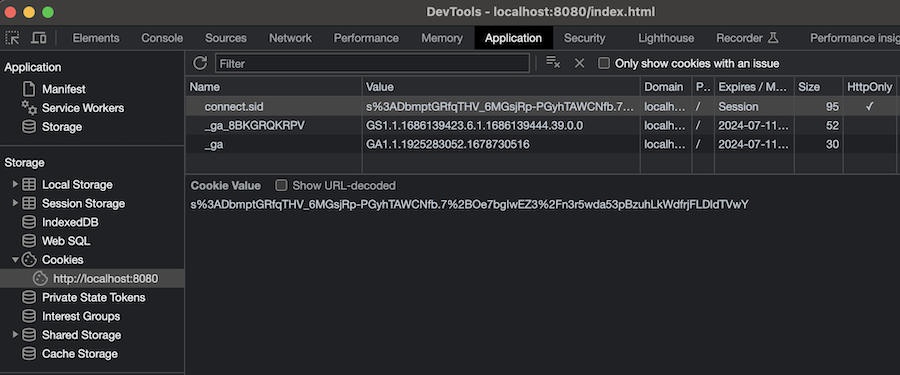The image size is (900, 375).
Task: Click the refresh cookies icon
Action: (200, 63)
